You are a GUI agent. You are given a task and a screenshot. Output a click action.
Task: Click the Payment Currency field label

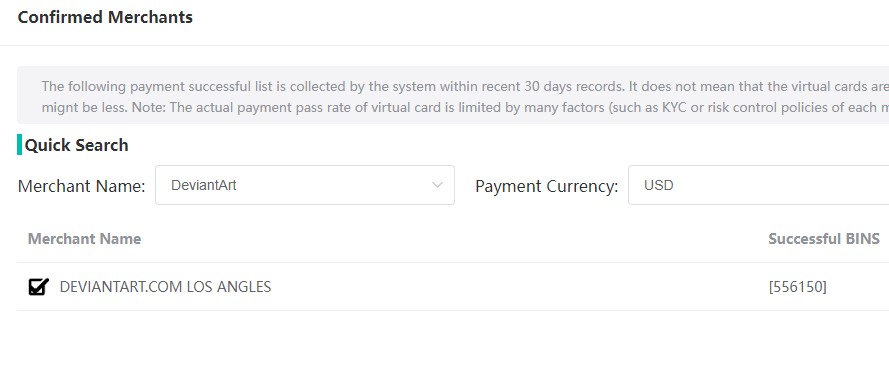click(547, 186)
